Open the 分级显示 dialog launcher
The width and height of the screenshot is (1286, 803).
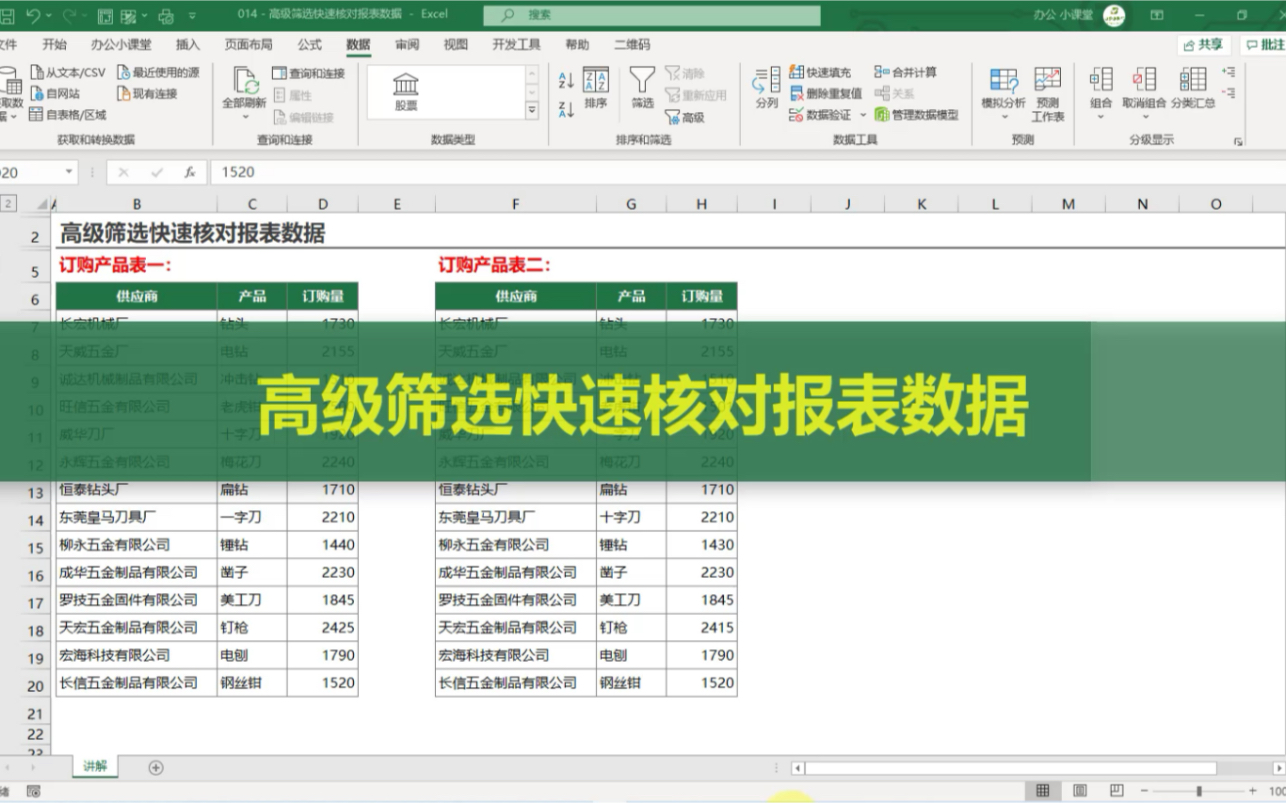(x=1238, y=142)
